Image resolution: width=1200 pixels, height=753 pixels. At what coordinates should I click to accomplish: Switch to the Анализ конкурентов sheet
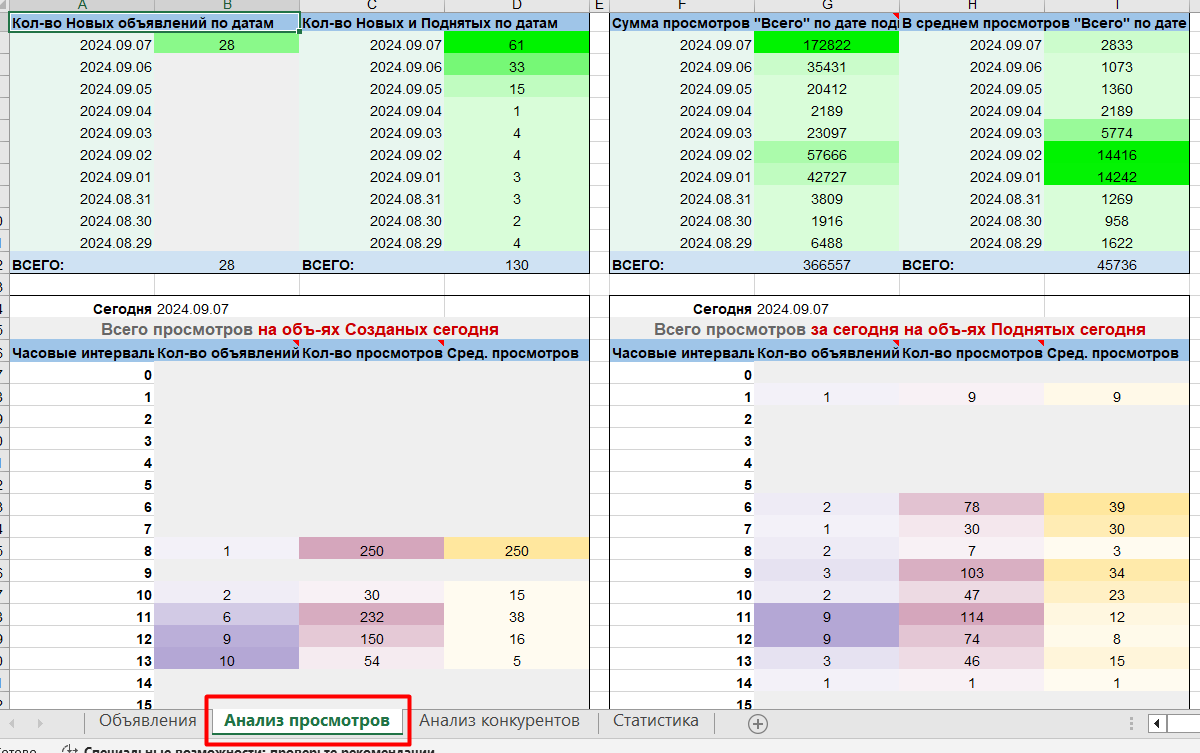498,721
